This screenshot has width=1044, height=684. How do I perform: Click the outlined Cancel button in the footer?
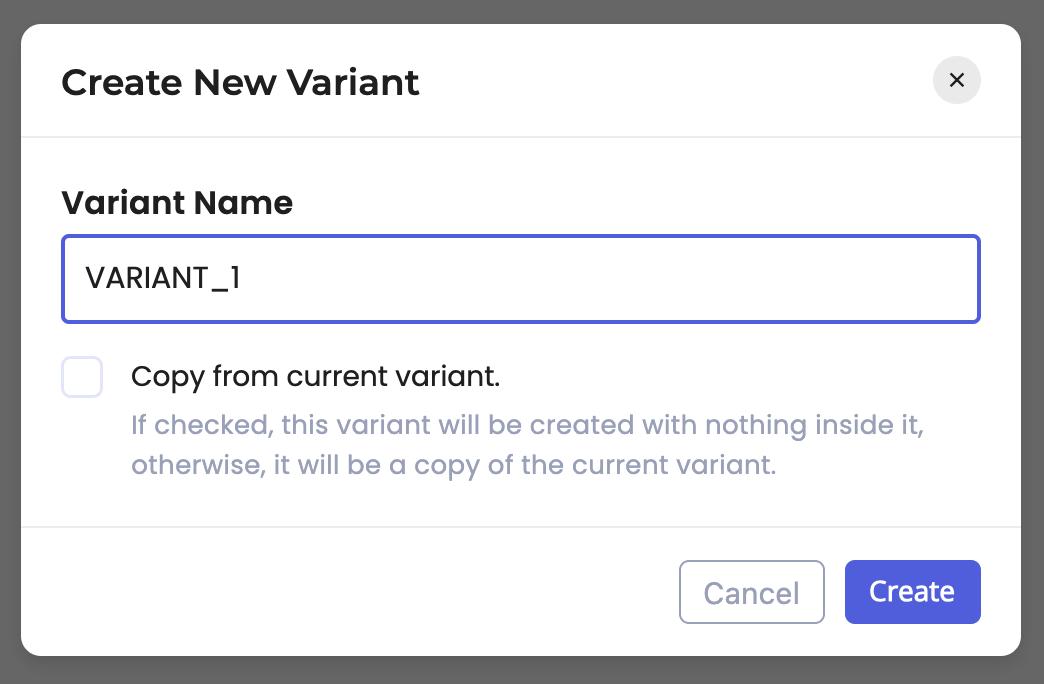(x=752, y=592)
